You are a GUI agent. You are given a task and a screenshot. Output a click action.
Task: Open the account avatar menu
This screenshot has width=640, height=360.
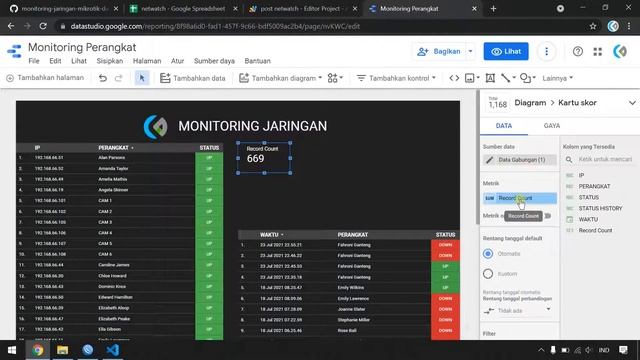point(620,51)
